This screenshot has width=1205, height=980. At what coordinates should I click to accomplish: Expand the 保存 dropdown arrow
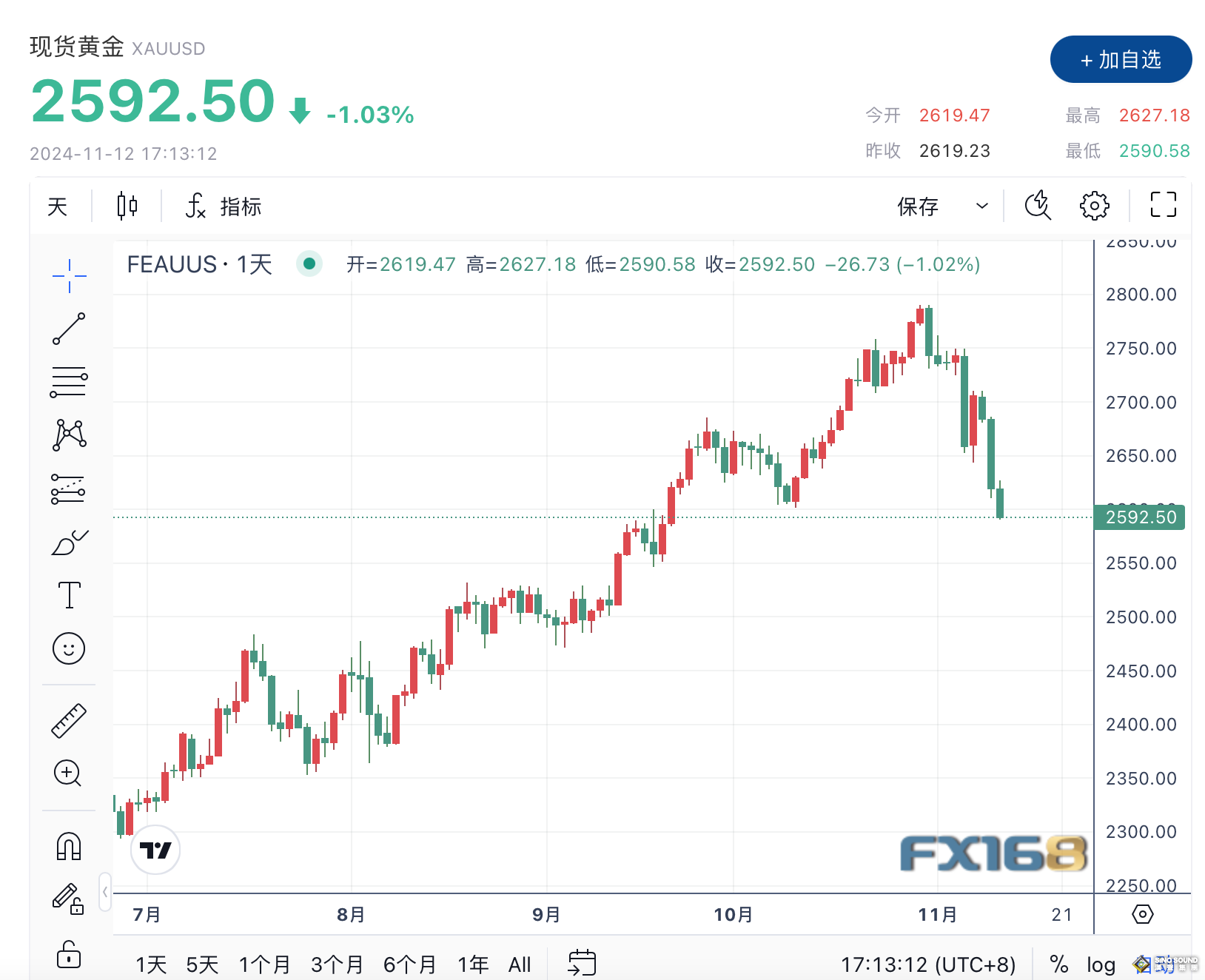pyautogui.click(x=981, y=206)
